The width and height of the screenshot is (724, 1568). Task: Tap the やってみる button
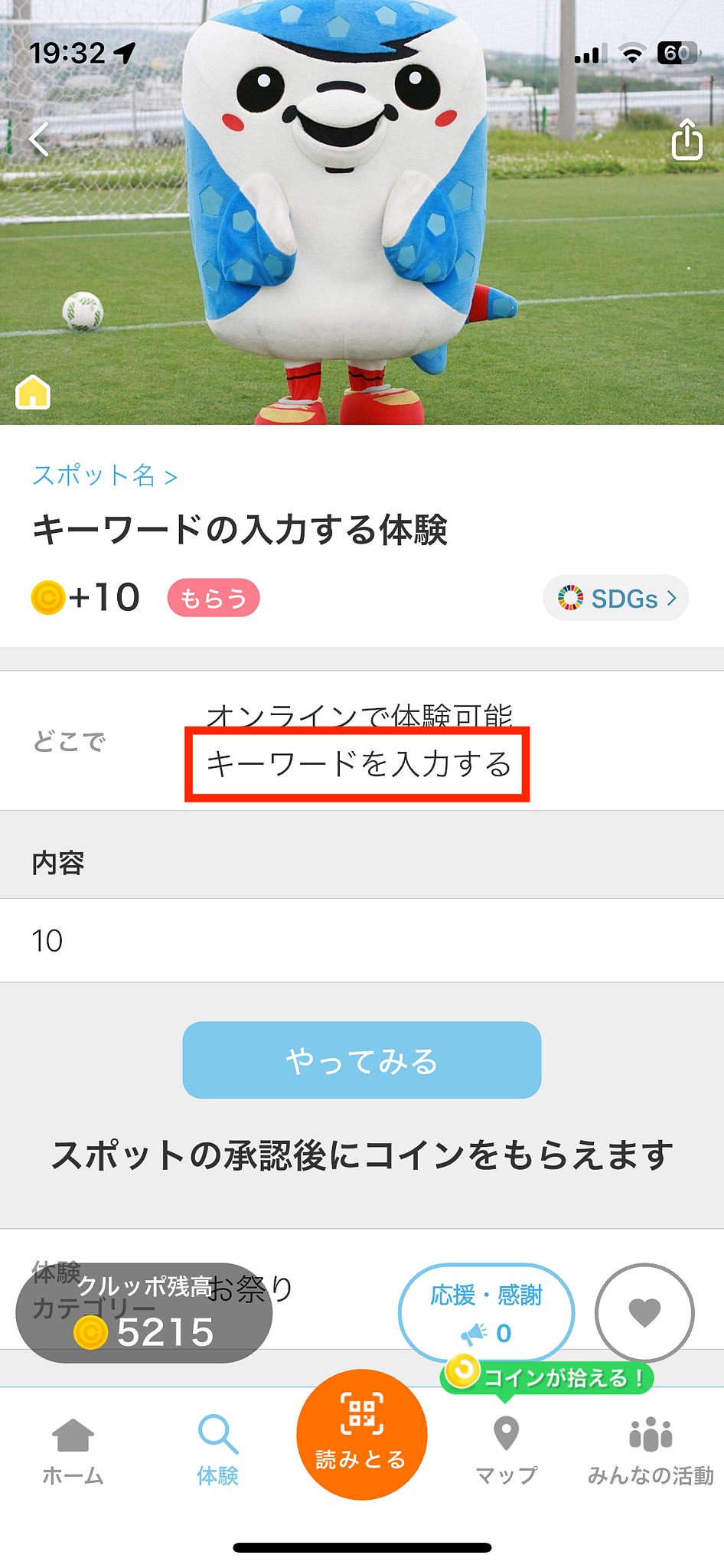pos(362,1060)
